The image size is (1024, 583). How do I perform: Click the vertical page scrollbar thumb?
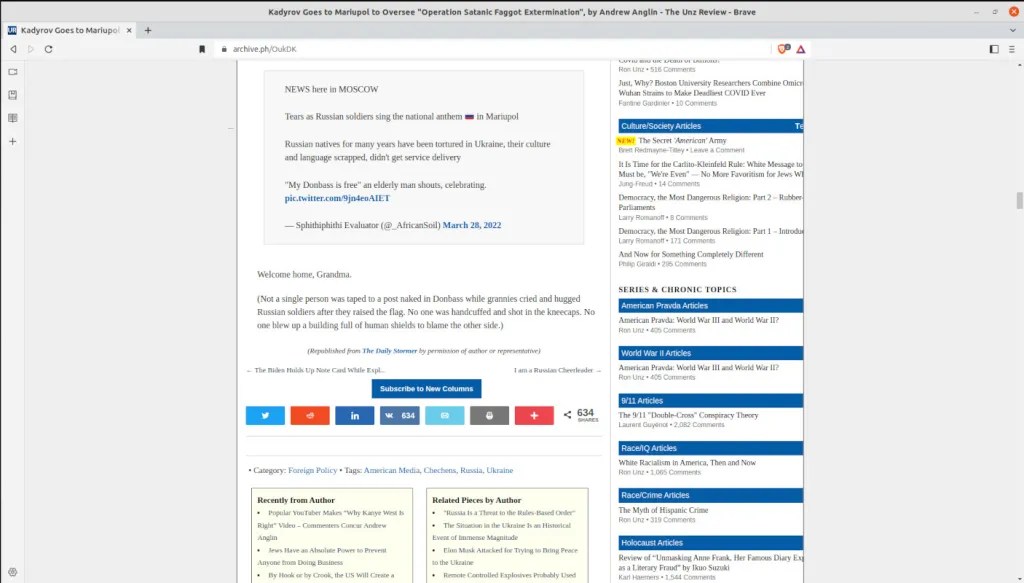point(1019,200)
